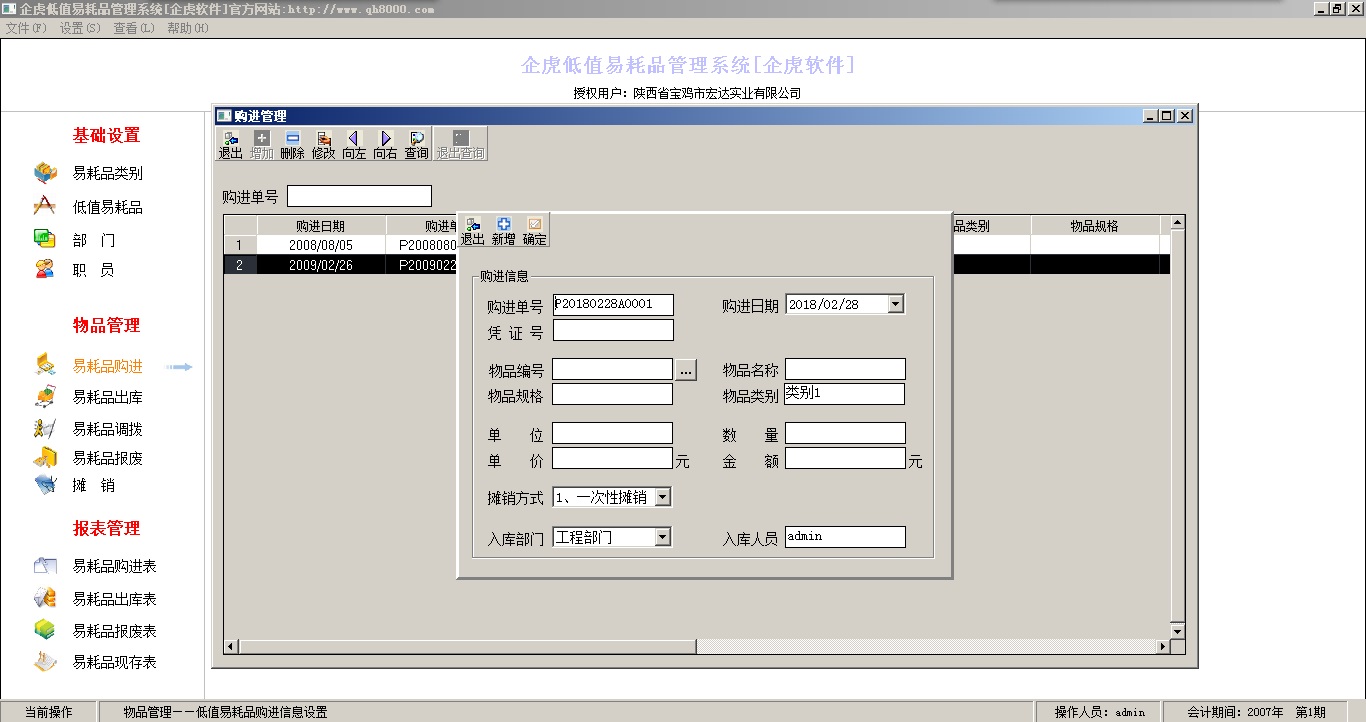Screen dimensions: 1366x722
Task: Click the 凭证号 input field
Action: click(x=613, y=330)
